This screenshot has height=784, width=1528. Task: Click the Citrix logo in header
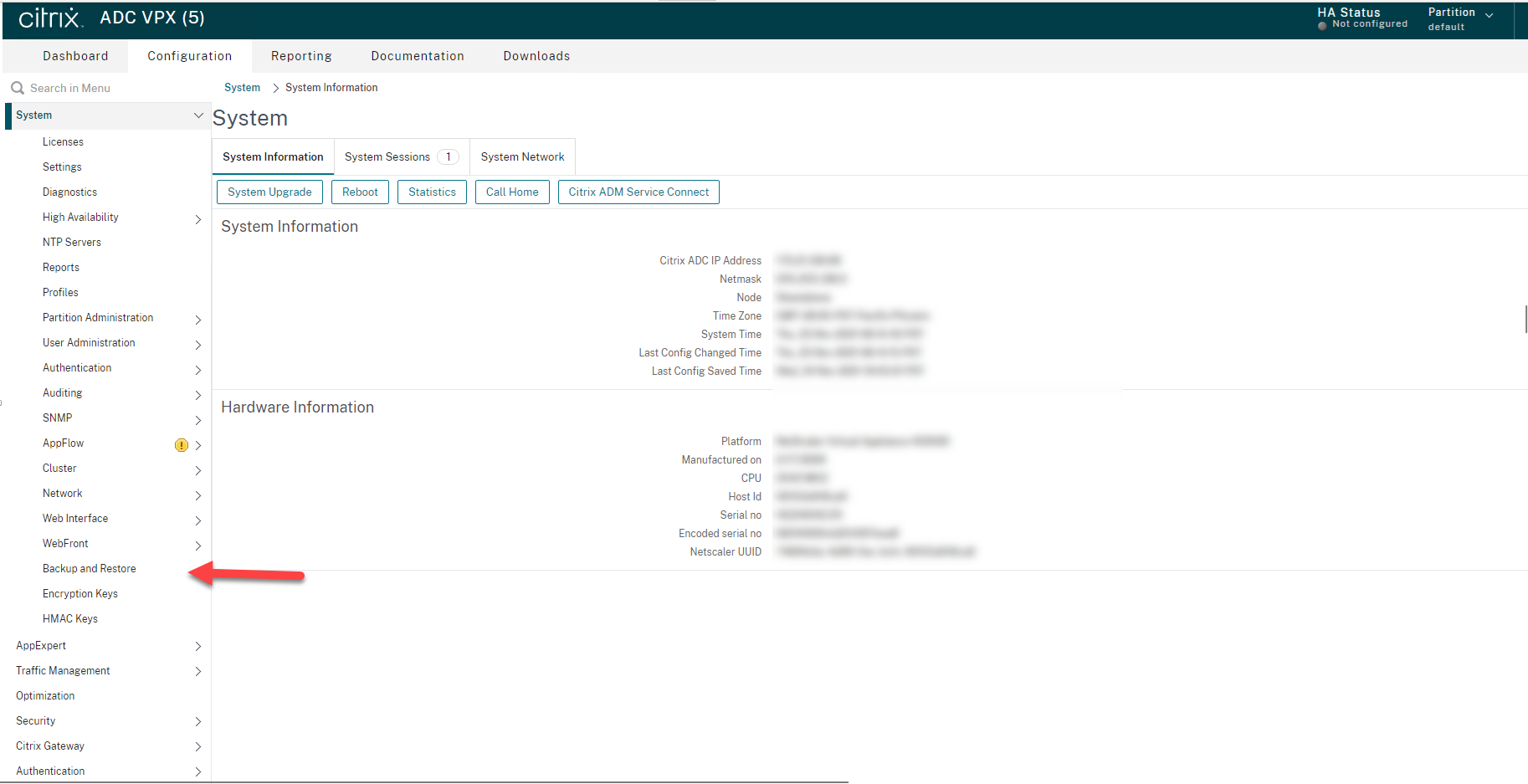click(49, 18)
